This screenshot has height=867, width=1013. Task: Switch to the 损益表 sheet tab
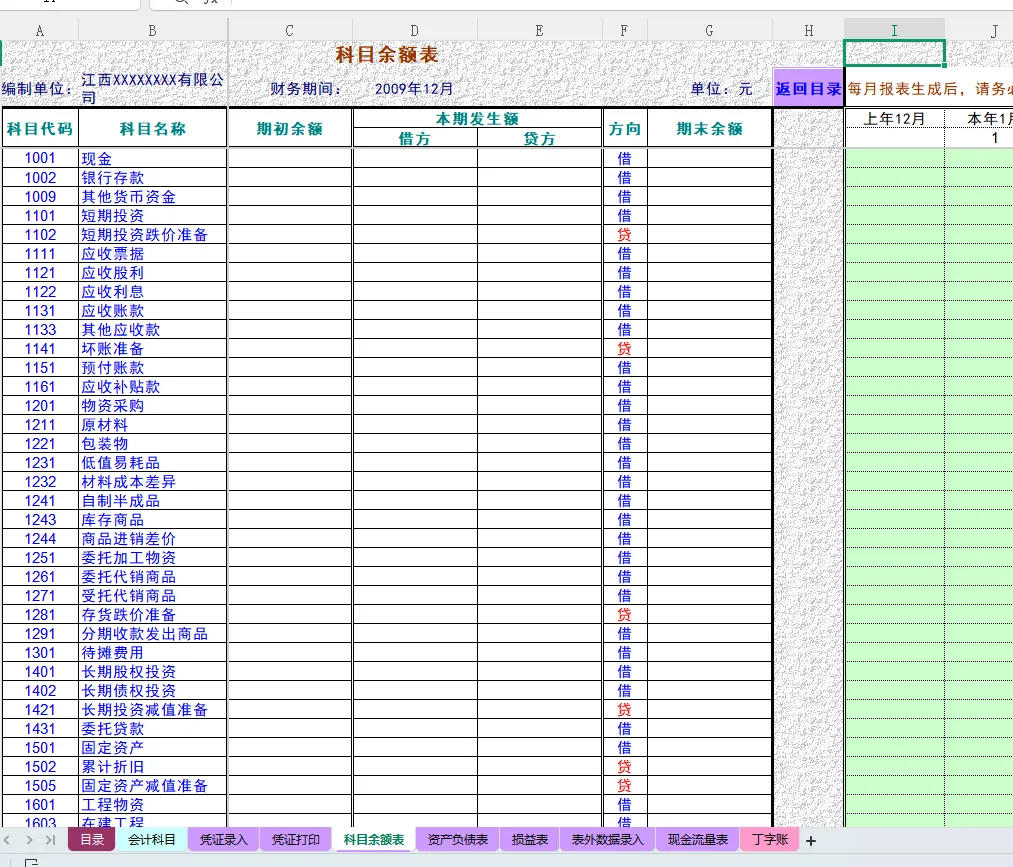(x=530, y=839)
